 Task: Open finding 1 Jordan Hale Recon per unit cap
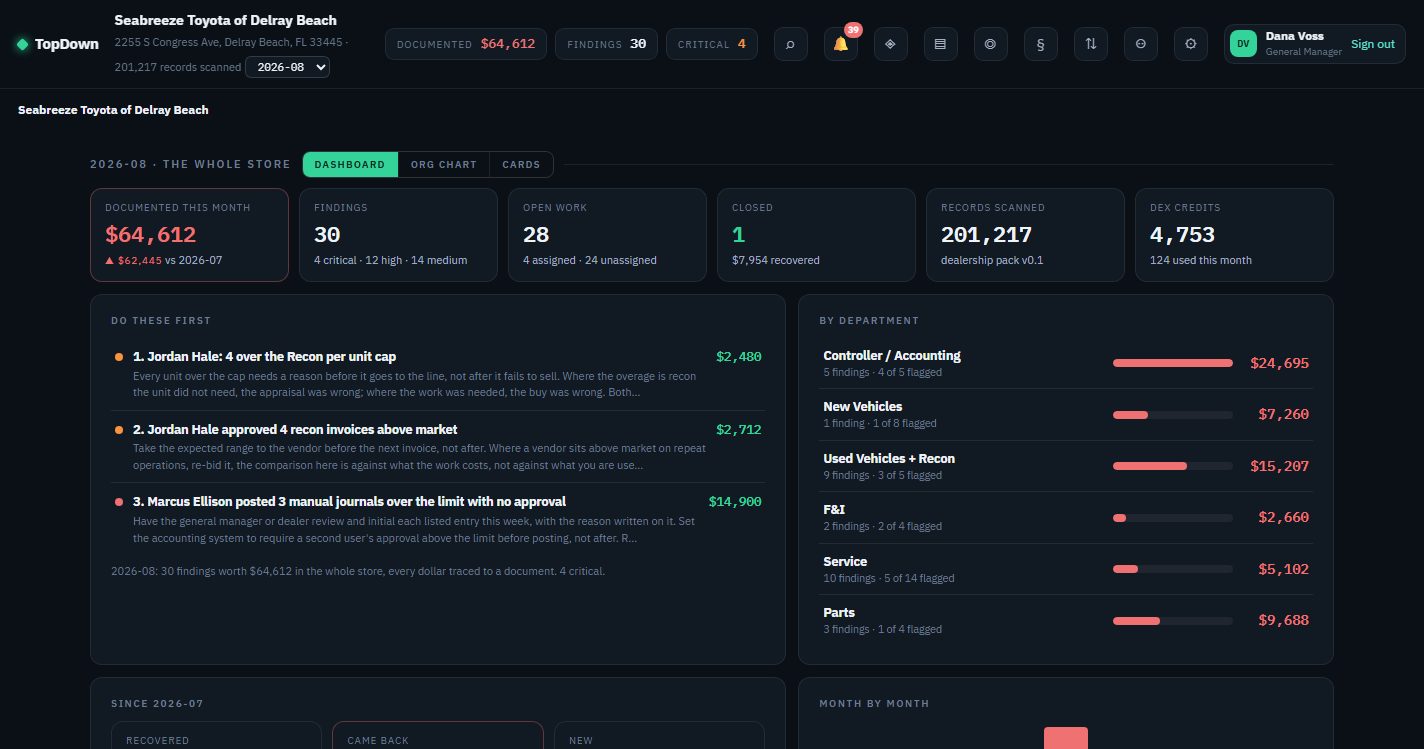(438, 374)
